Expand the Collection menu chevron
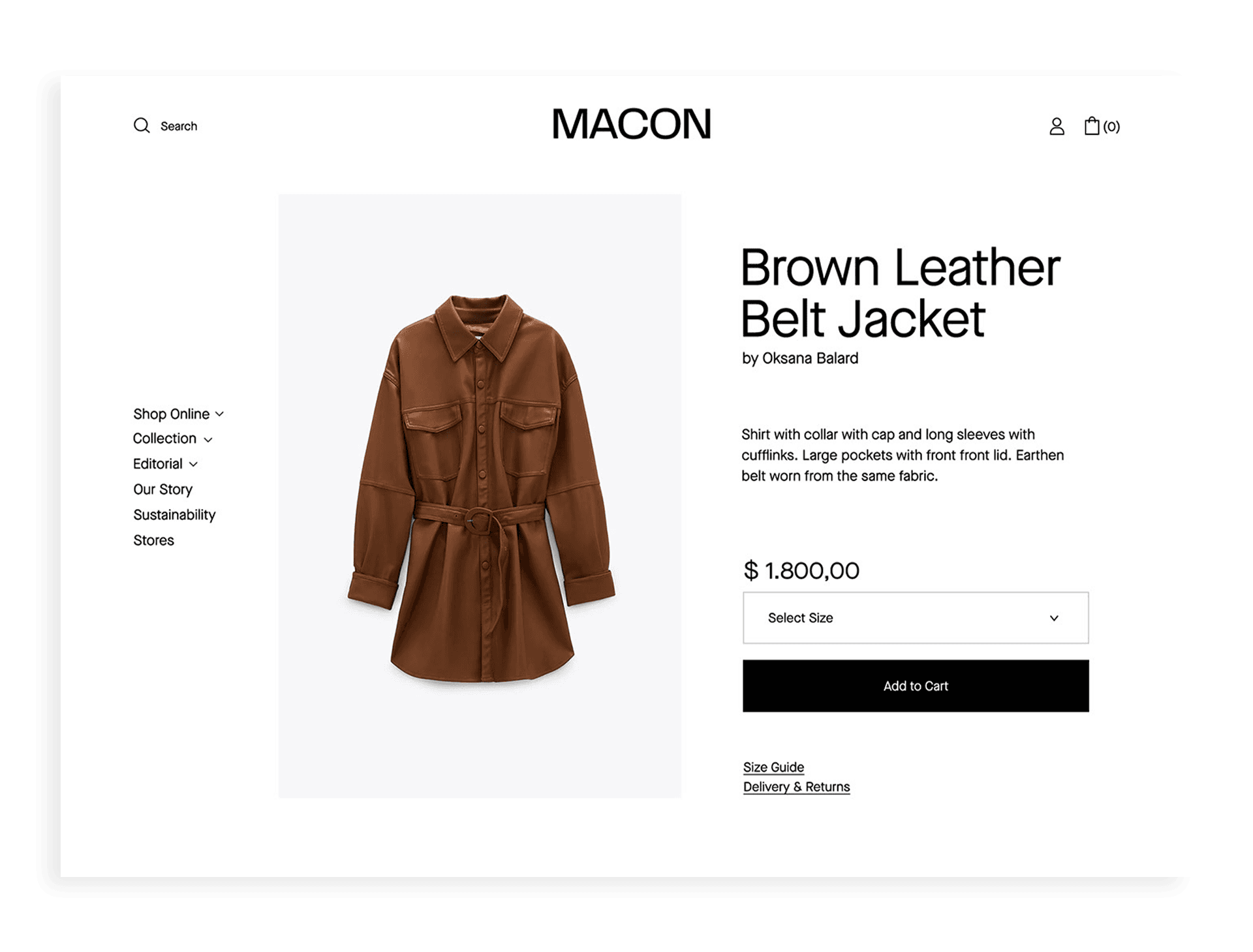The height and width of the screenshot is (952, 1253). pos(208,440)
